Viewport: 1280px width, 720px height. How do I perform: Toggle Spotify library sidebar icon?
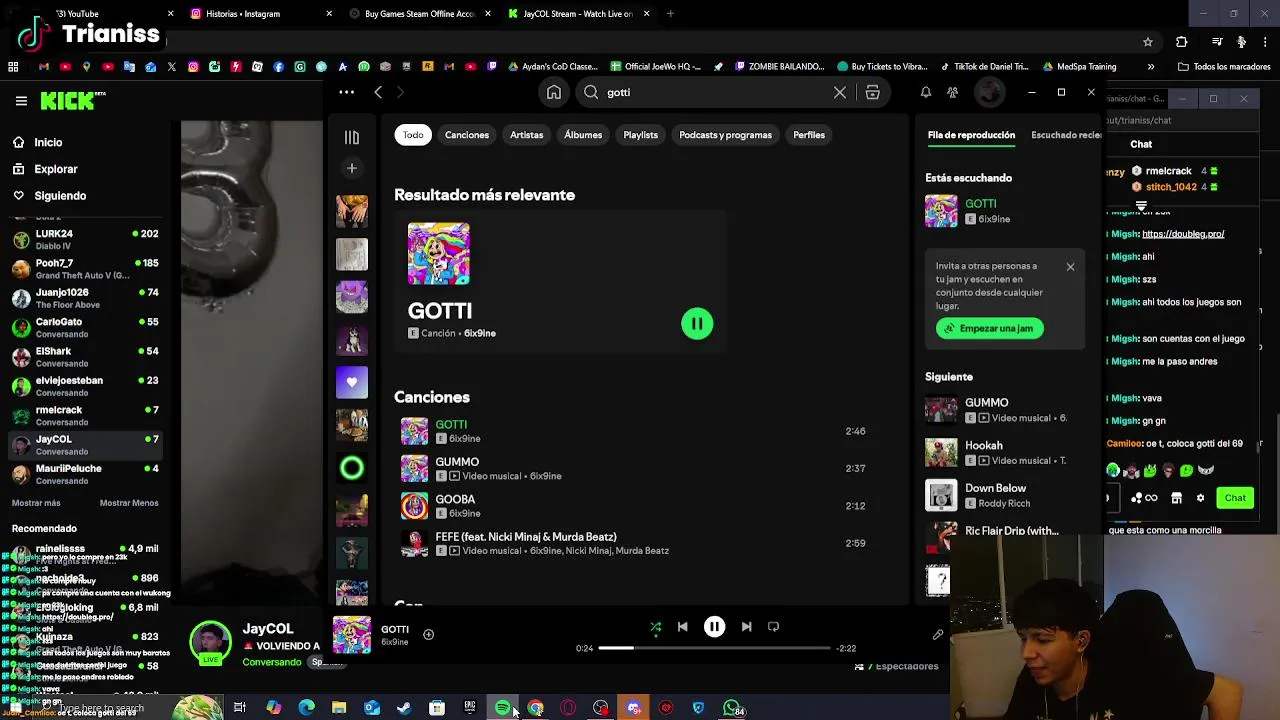pyautogui.click(x=352, y=137)
